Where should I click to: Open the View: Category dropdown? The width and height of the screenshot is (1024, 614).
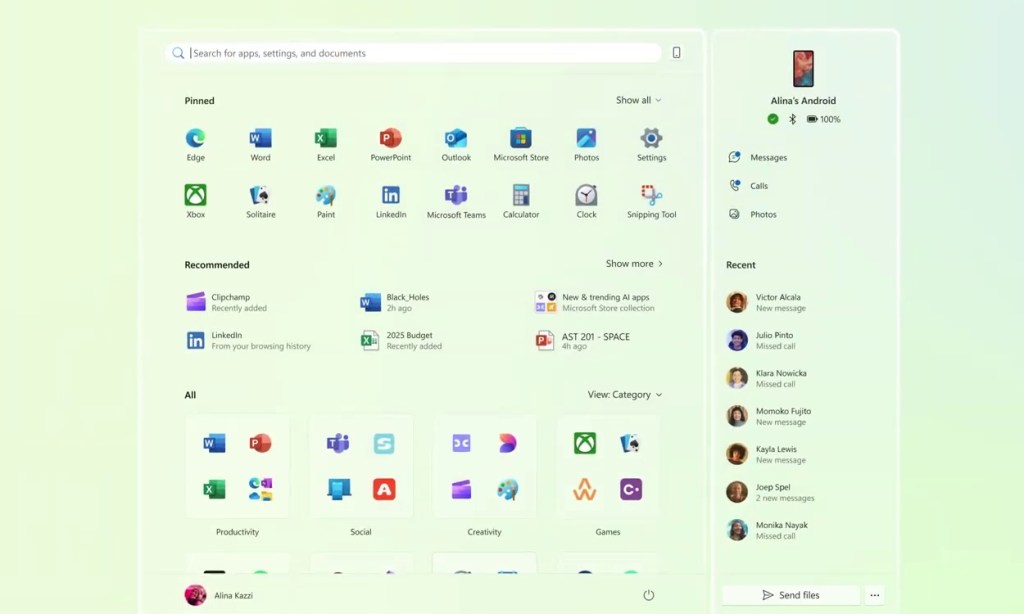click(624, 395)
